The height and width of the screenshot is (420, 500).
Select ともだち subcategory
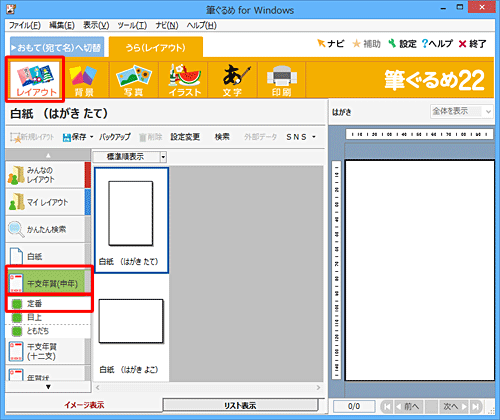tap(49, 331)
